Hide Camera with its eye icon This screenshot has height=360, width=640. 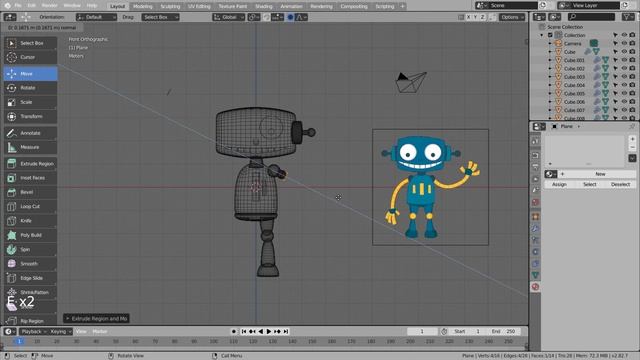pos(624,43)
